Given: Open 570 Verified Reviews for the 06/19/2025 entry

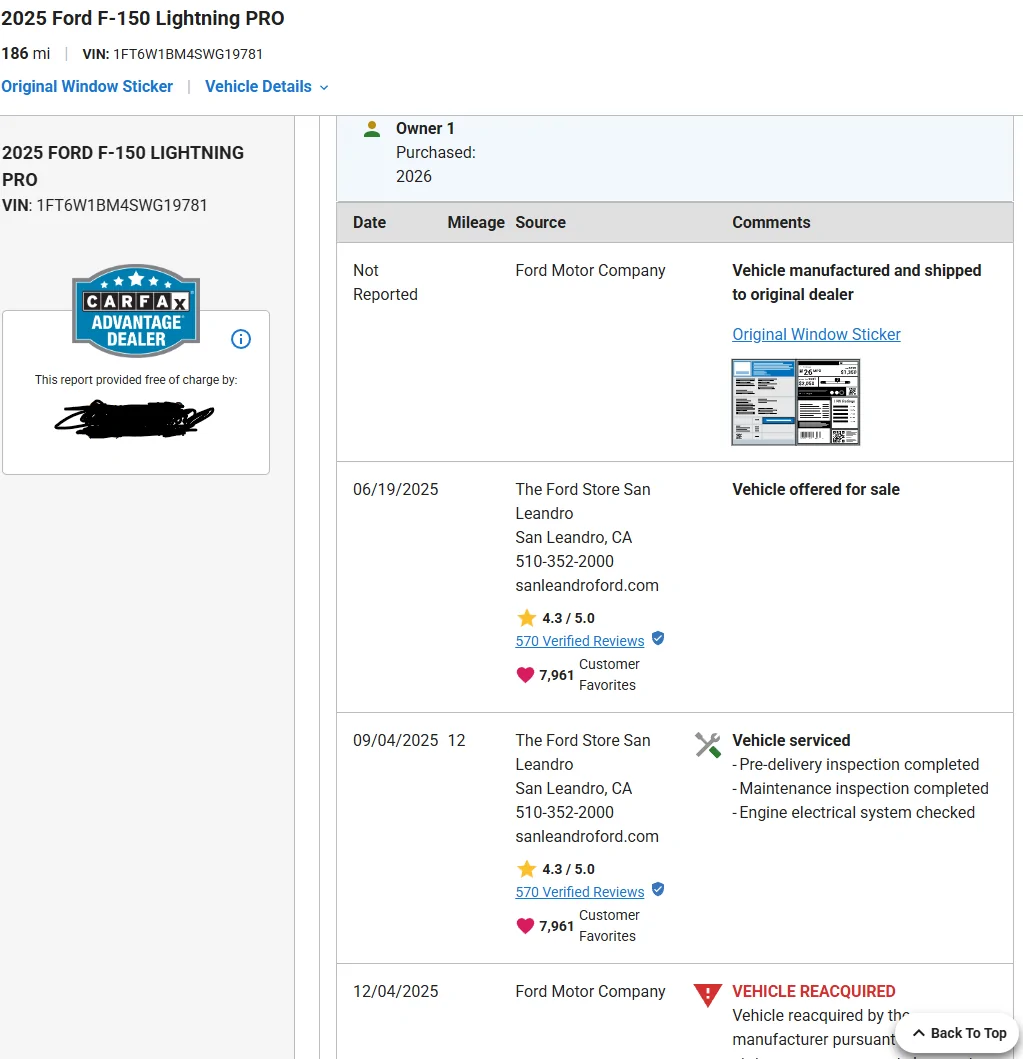Looking at the screenshot, I should [579, 641].
